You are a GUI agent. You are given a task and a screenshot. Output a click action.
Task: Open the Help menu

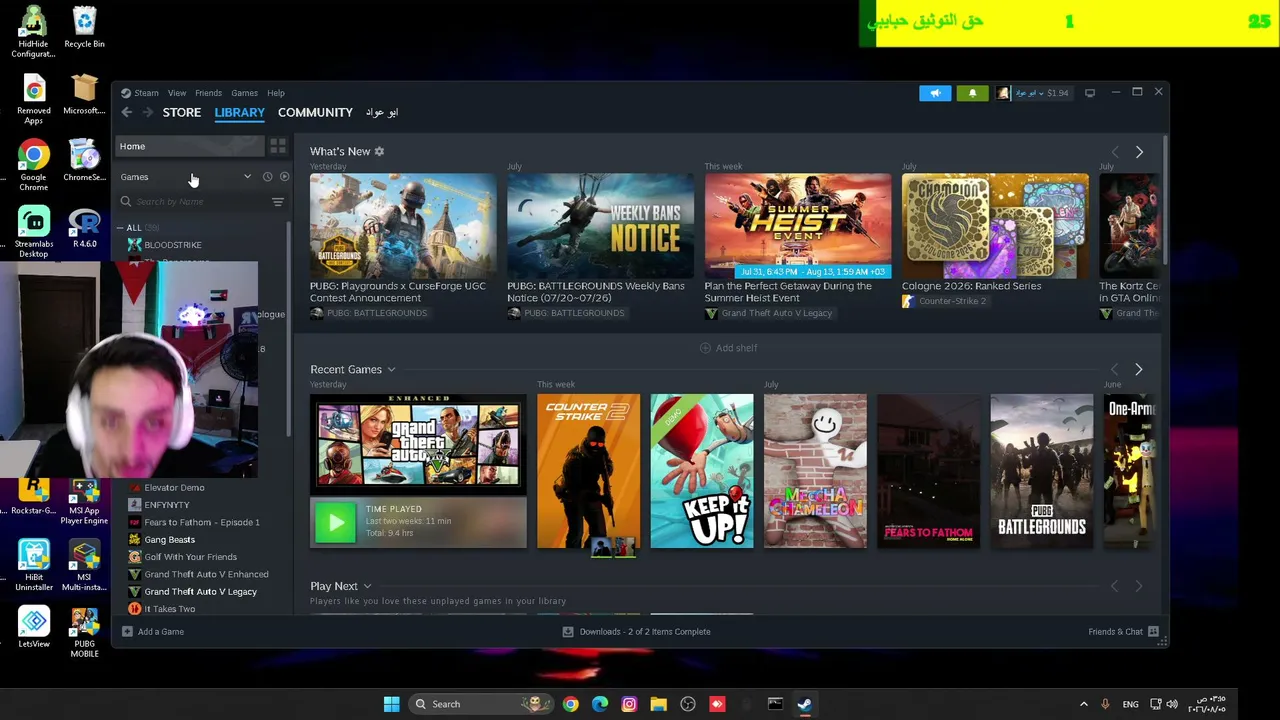tap(276, 93)
